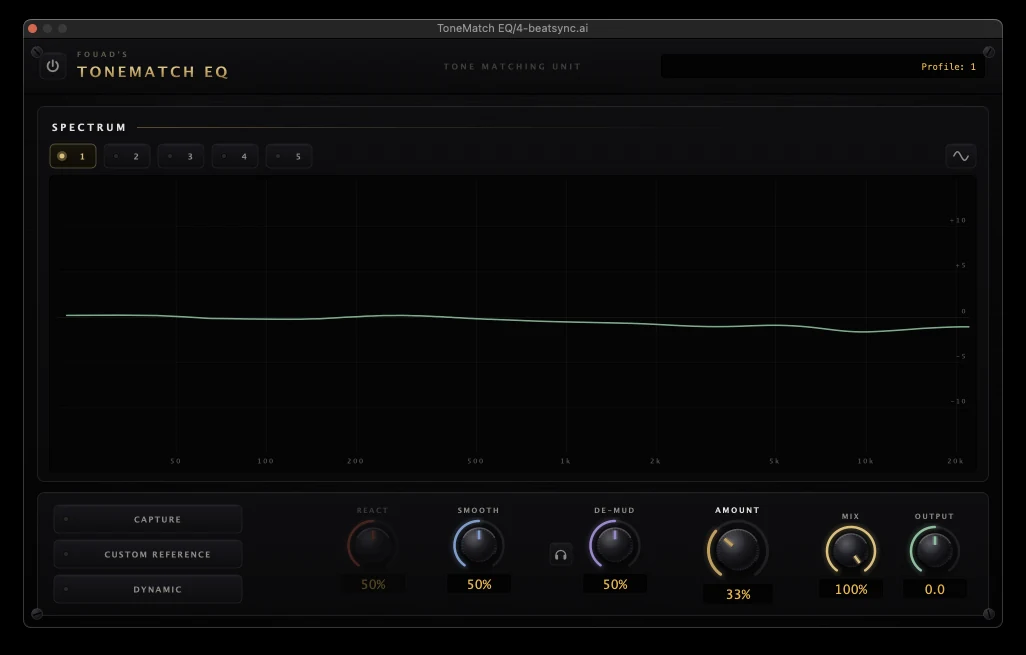
Task: Select spectrum profile slot 5
Action: [289, 156]
